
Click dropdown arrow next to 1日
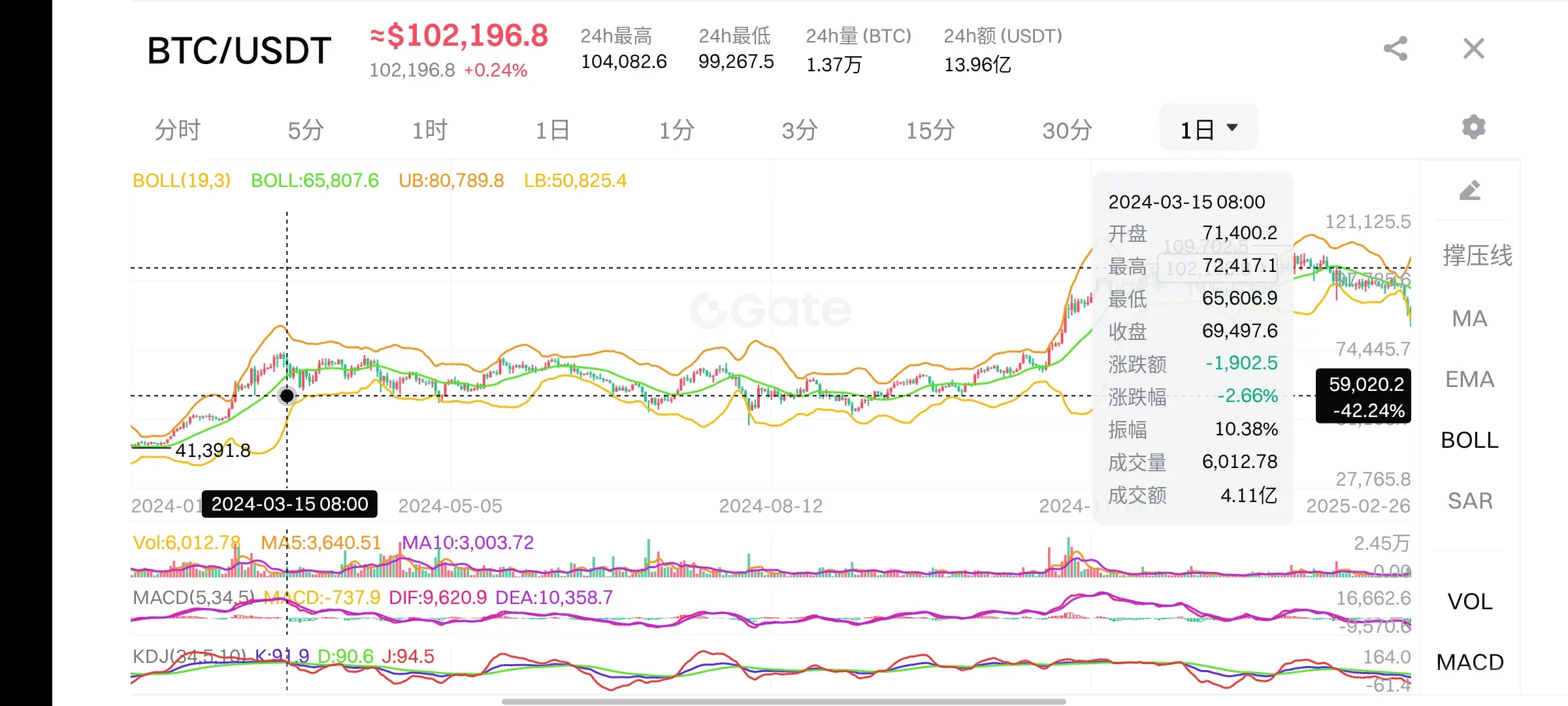pyautogui.click(x=1232, y=127)
